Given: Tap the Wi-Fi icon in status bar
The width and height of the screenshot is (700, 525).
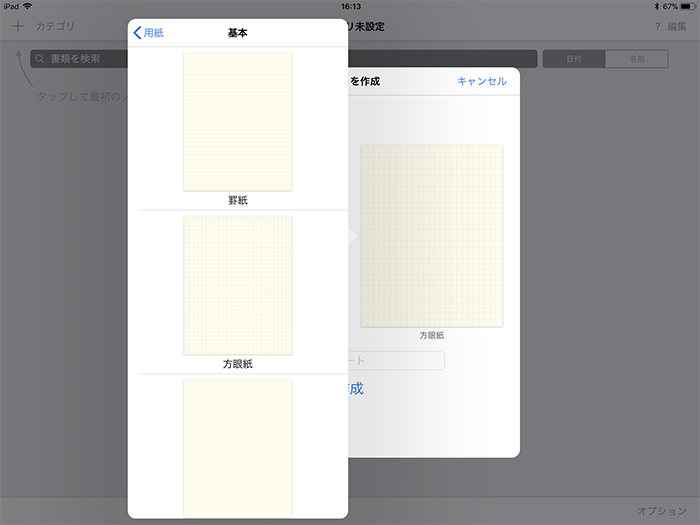Looking at the screenshot, I should tap(28, 6).
